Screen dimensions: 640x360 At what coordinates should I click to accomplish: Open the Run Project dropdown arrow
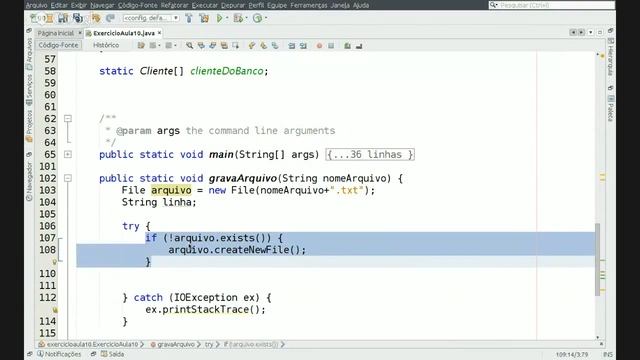click(x=227, y=18)
